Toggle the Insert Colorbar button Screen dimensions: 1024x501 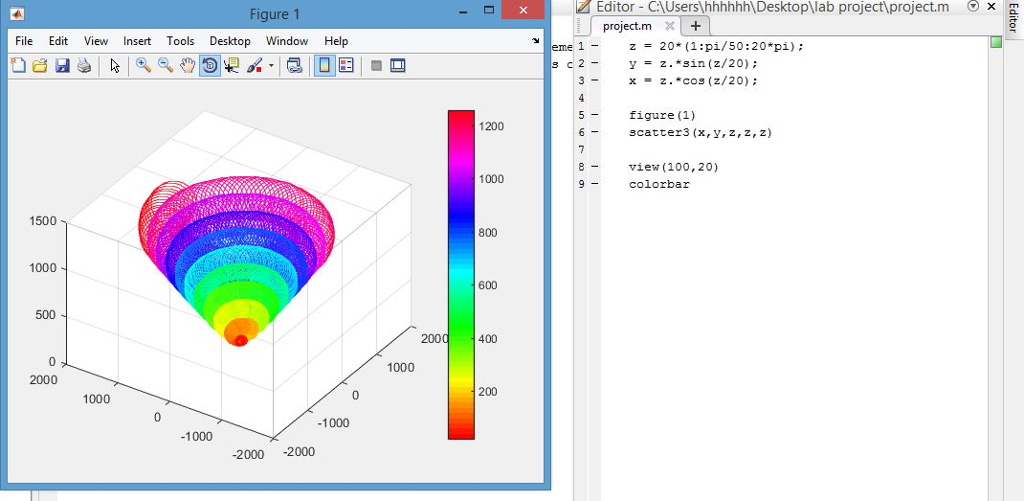pos(325,66)
